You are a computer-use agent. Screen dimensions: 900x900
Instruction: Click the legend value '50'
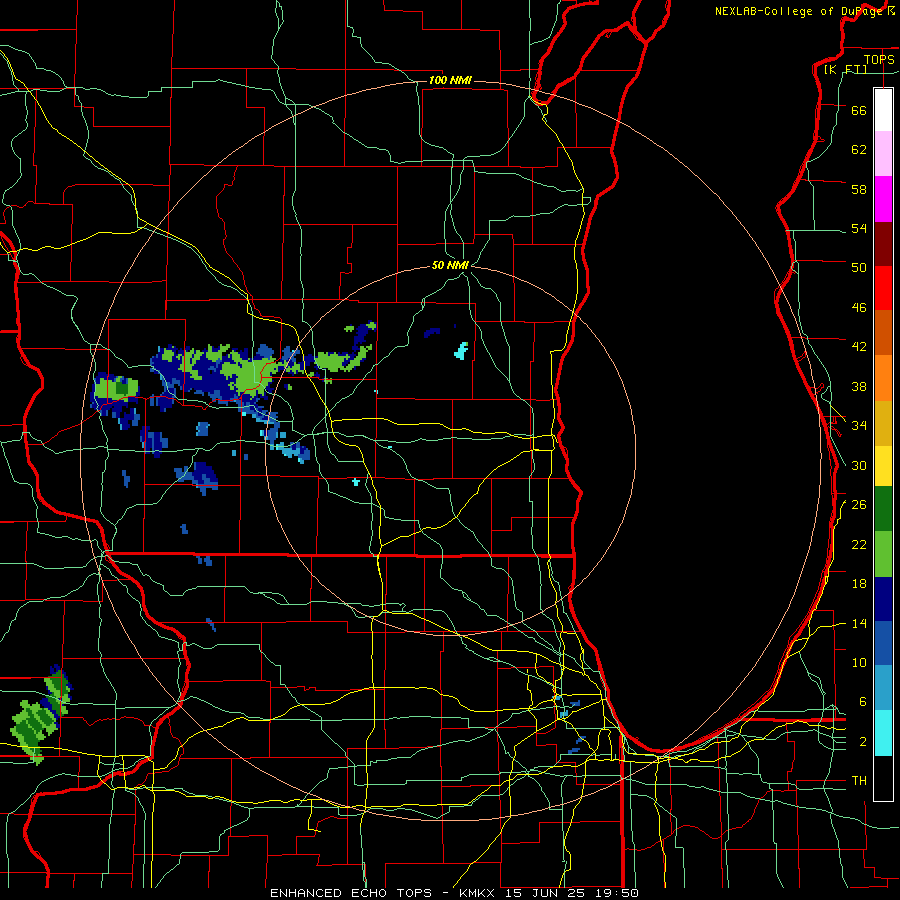coord(859,267)
